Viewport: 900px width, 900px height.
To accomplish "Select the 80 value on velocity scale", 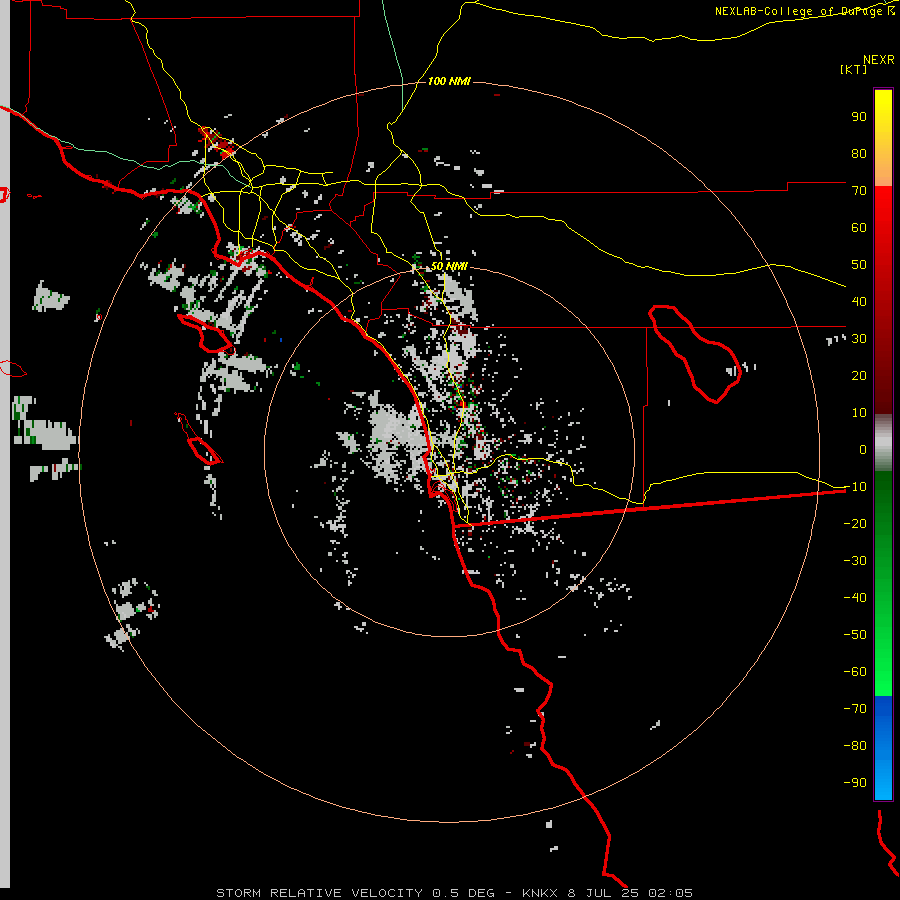I will pyautogui.click(x=859, y=154).
